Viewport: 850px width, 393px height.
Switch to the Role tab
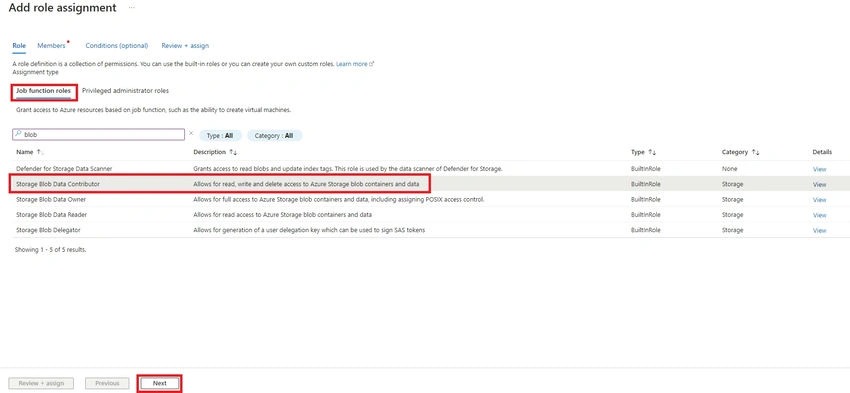[19, 46]
